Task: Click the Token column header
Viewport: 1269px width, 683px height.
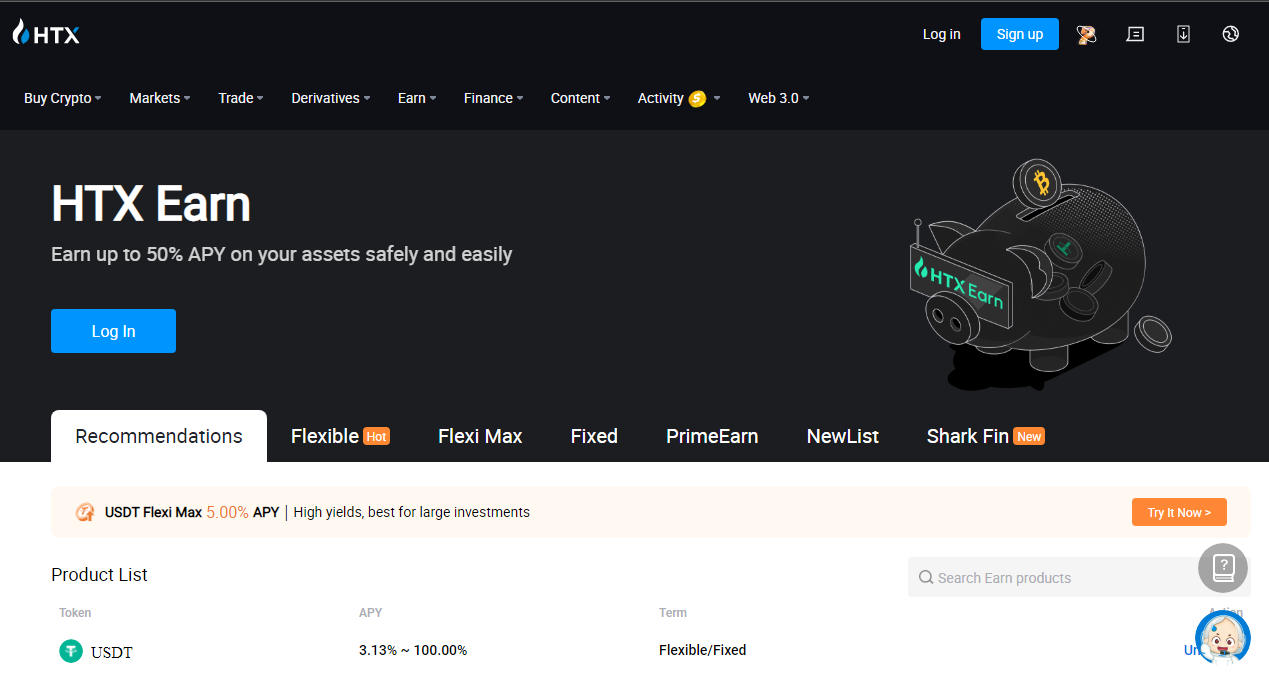Action: pos(75,612)
